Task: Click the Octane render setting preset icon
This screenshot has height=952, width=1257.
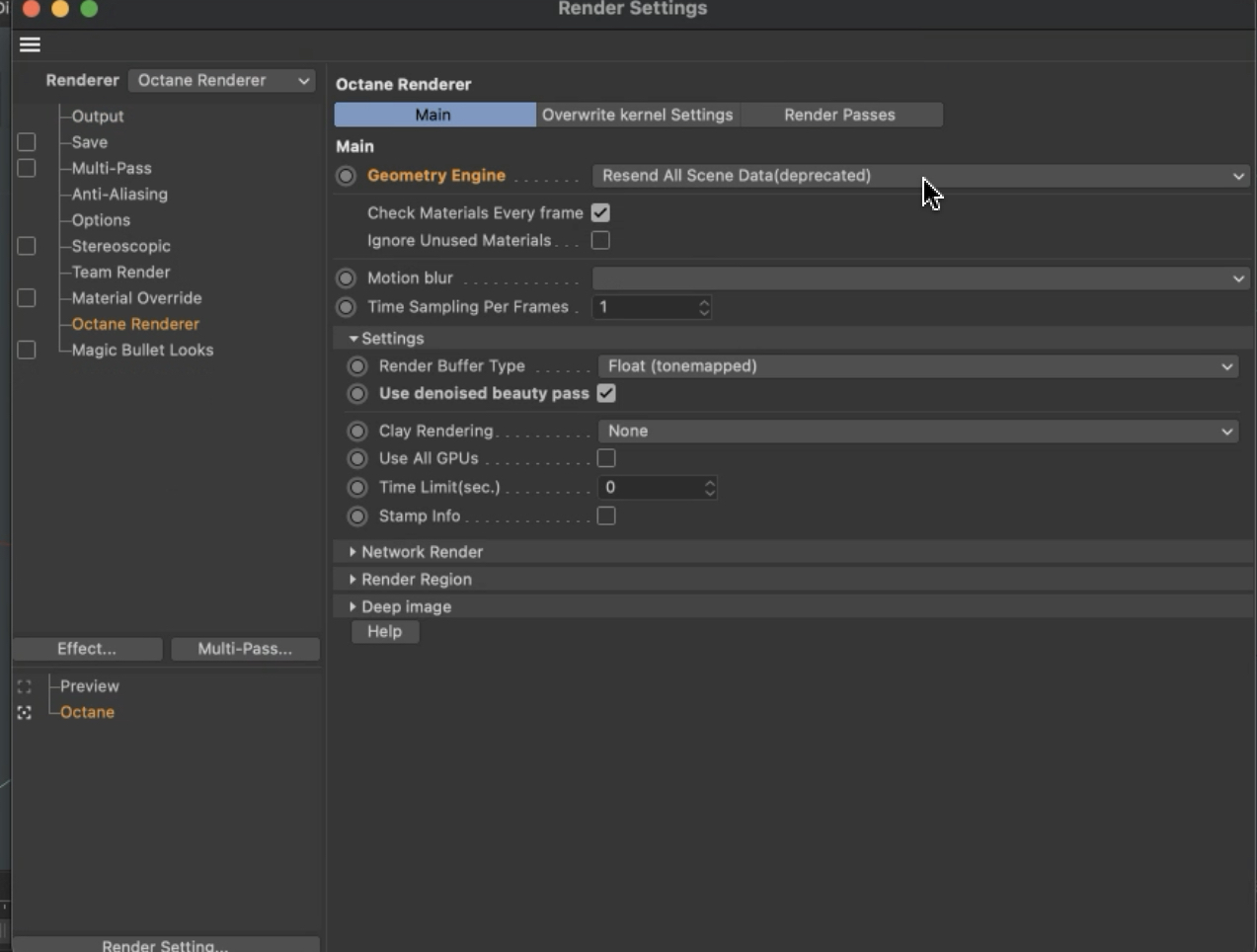Action: click(25, 713)
